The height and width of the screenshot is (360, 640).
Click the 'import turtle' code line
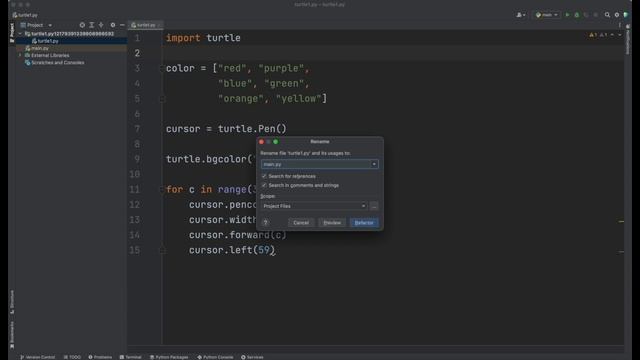203,38
